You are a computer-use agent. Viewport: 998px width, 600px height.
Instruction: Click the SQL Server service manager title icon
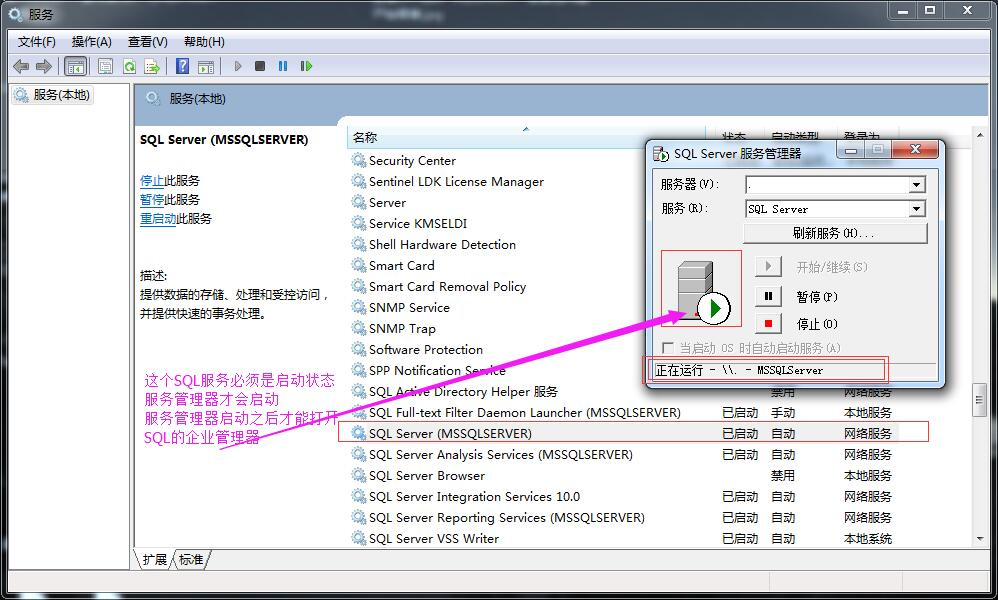(x=661, y=154)
